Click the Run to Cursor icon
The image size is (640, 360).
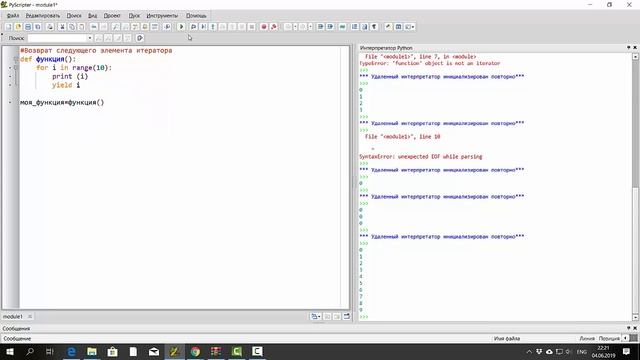coord(203,27)
